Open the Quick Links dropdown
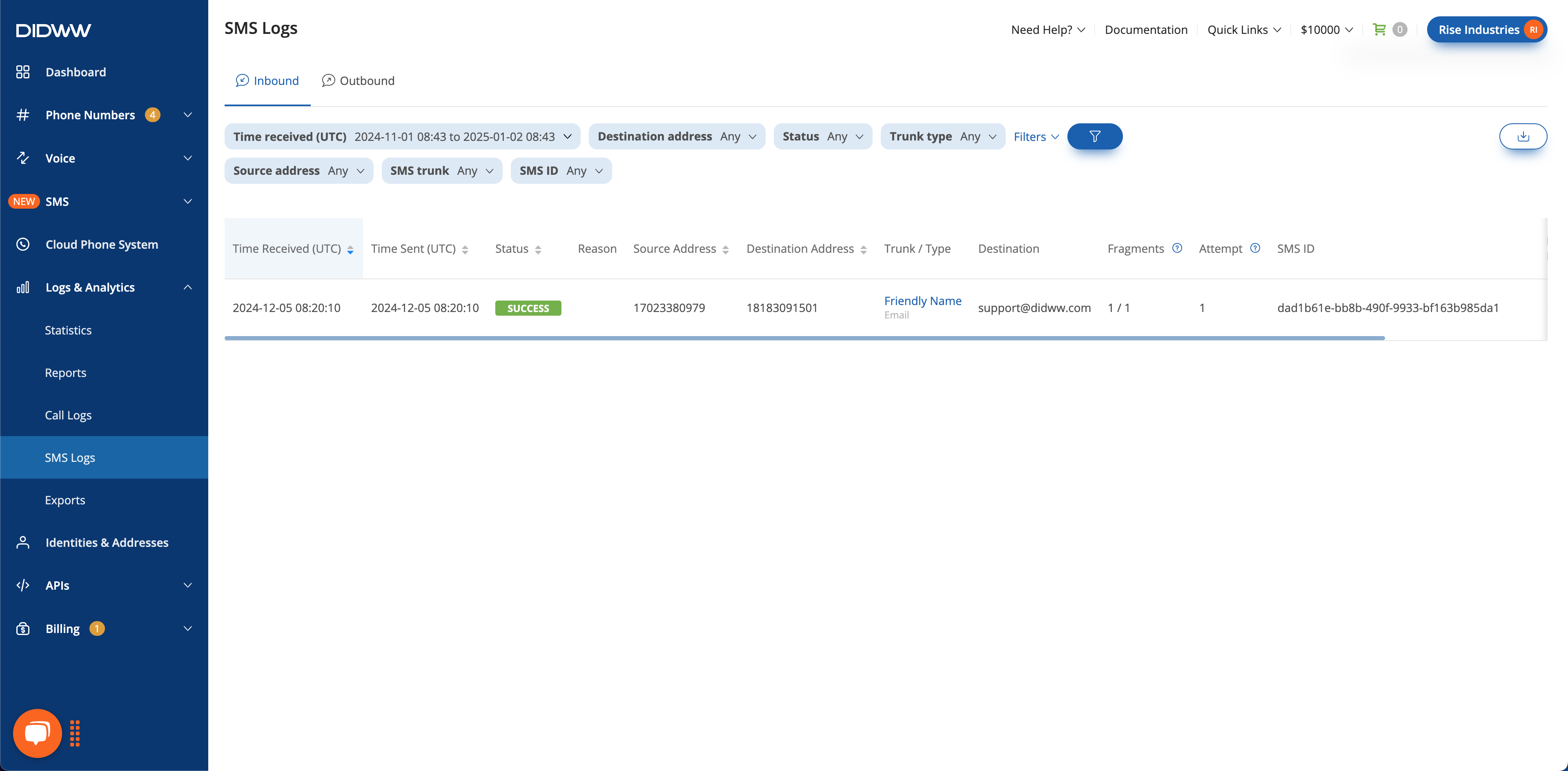This screenshot has height=771, width=1568. click(x=1244, y=29)
